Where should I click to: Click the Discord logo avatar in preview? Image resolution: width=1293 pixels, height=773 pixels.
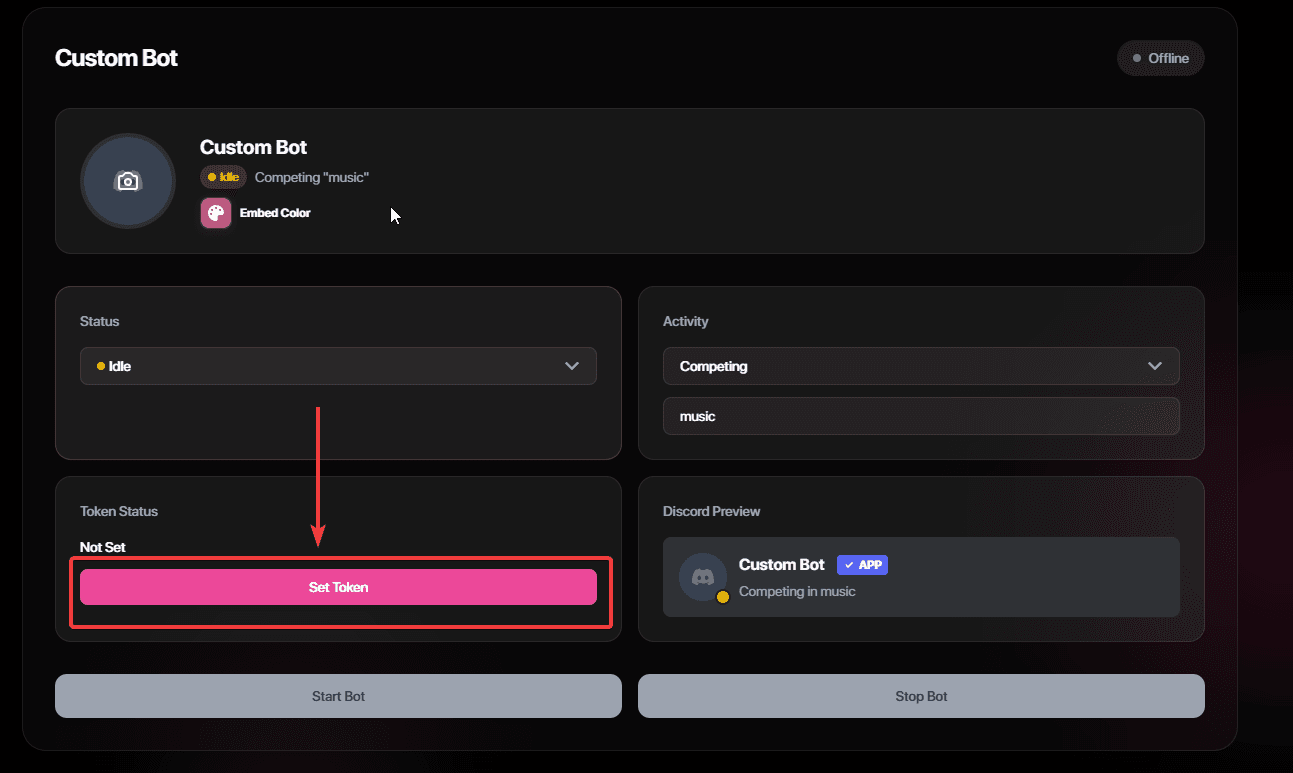click(x=702, y=577)
